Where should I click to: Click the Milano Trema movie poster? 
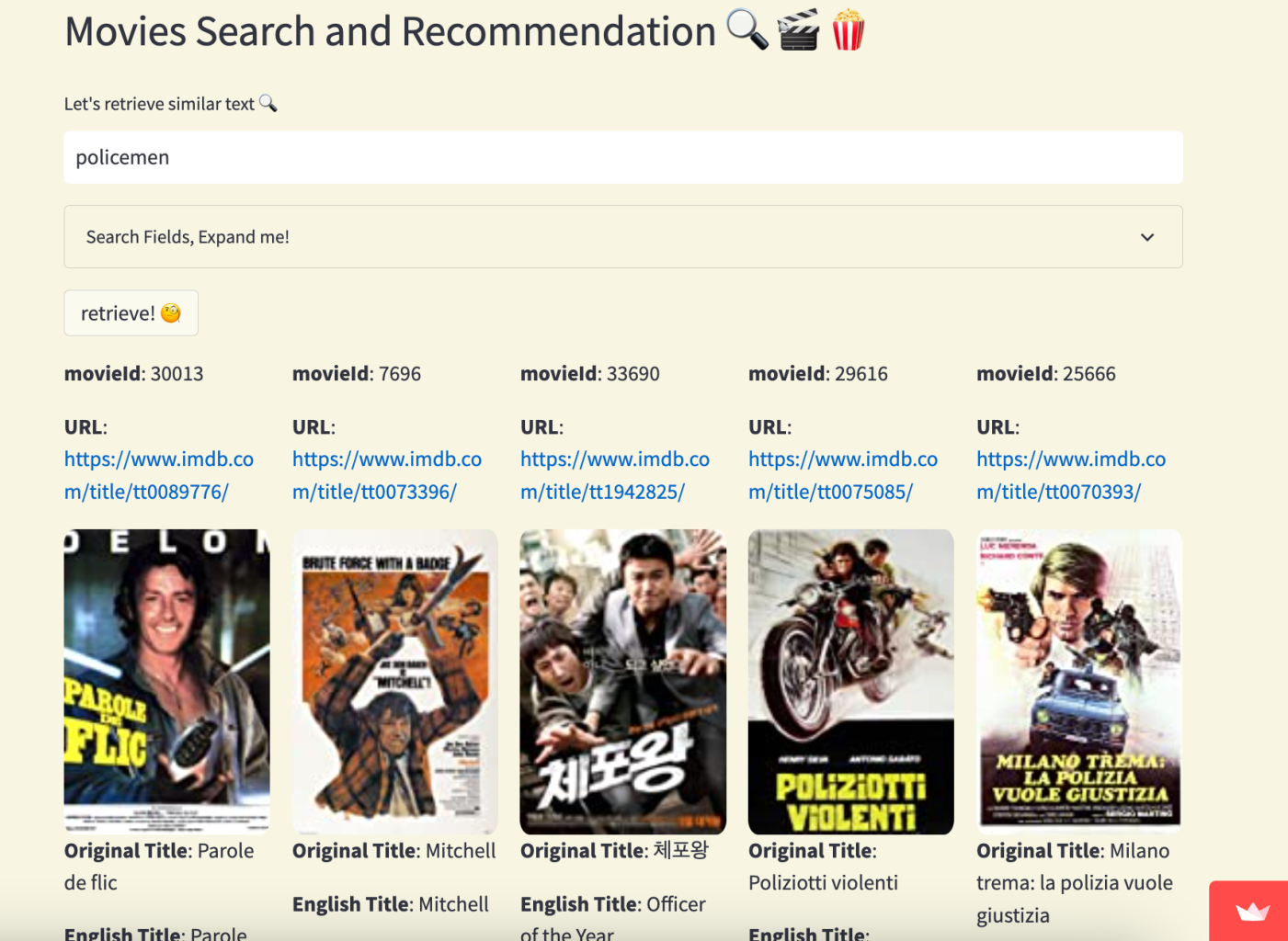point(1078,681)
